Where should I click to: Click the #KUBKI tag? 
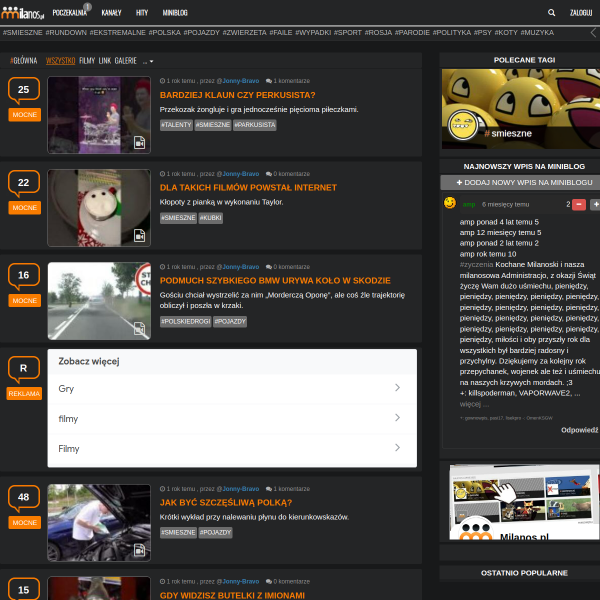pyautogui.click(x=210, y=218)
